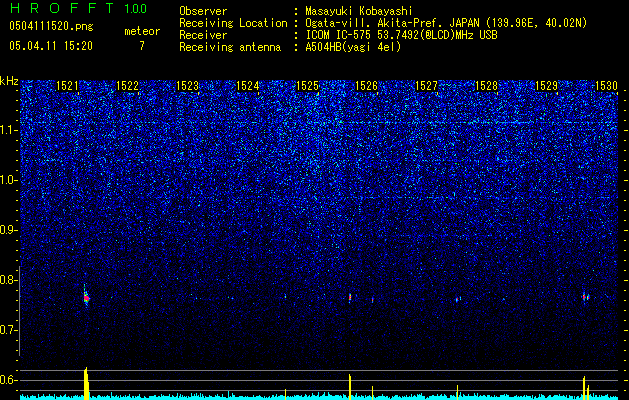Click the 1527 time marker
The image size is (629, 400).
(x=426, y=86)
